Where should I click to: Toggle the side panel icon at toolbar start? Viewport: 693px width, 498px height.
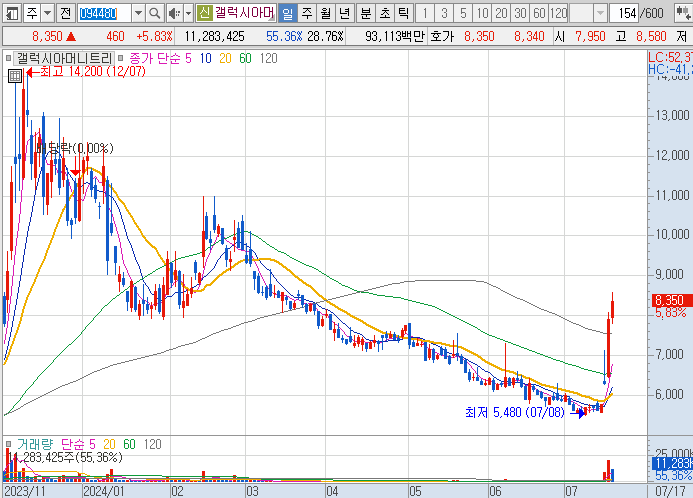(x=12, y=14)
